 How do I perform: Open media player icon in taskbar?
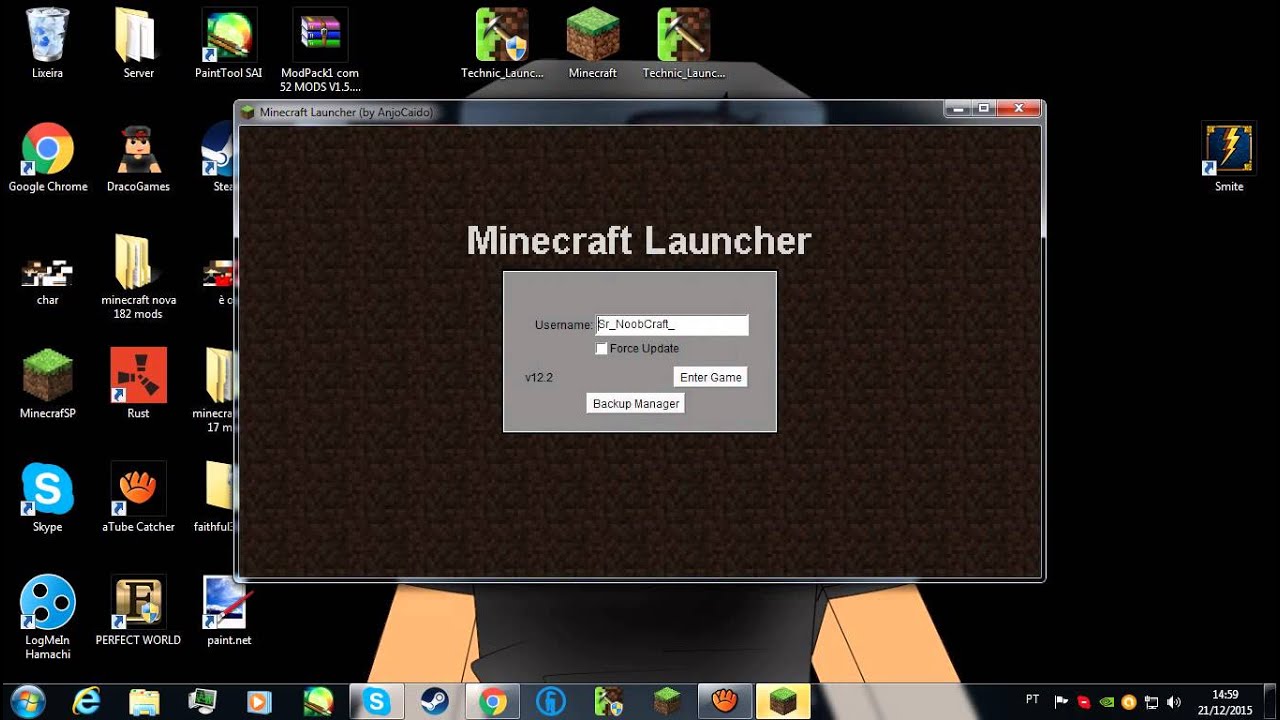click(x=260, y=702)
